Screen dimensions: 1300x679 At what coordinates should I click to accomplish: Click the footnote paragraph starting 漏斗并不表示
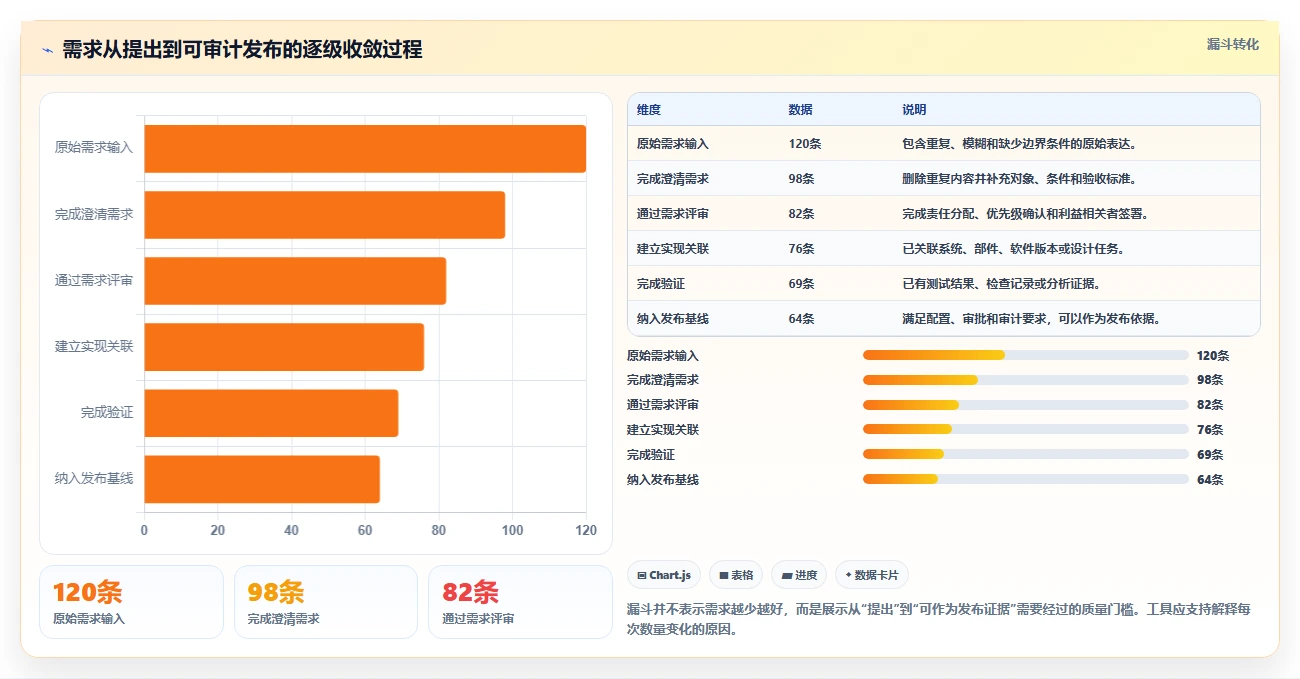[x=939, y=620]
